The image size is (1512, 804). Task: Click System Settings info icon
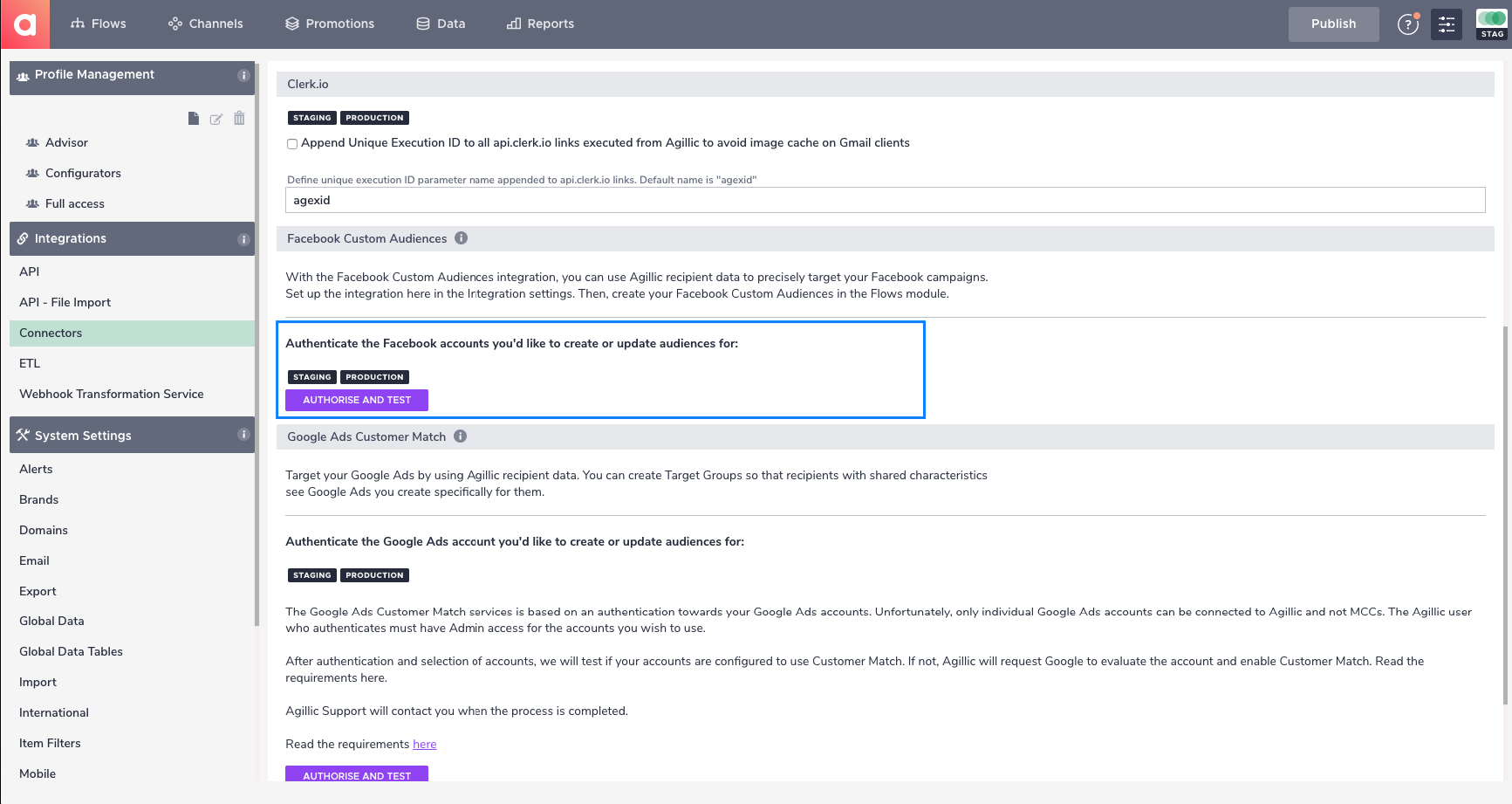(243, 435)
